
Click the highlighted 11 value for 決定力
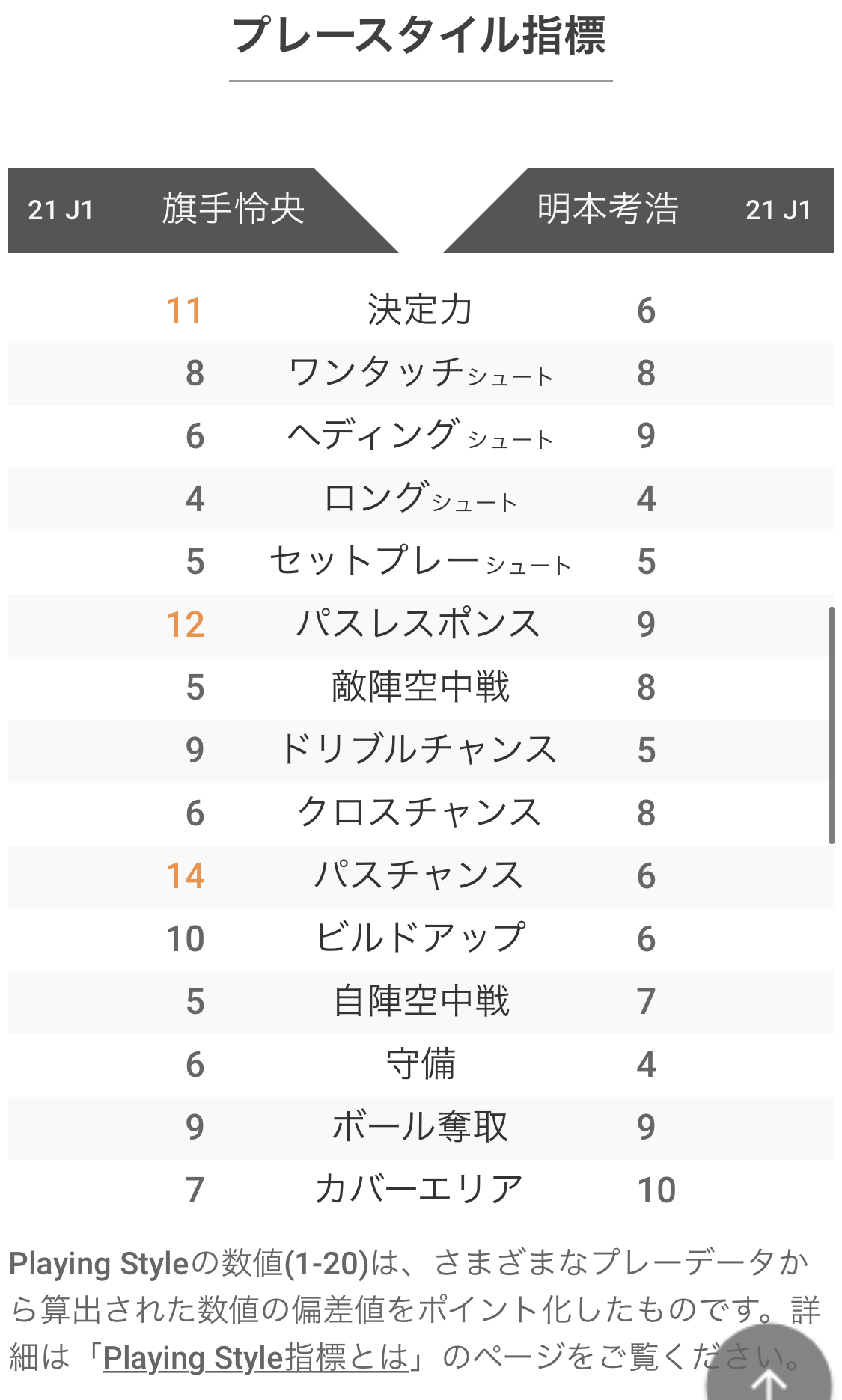pos(184,311)
